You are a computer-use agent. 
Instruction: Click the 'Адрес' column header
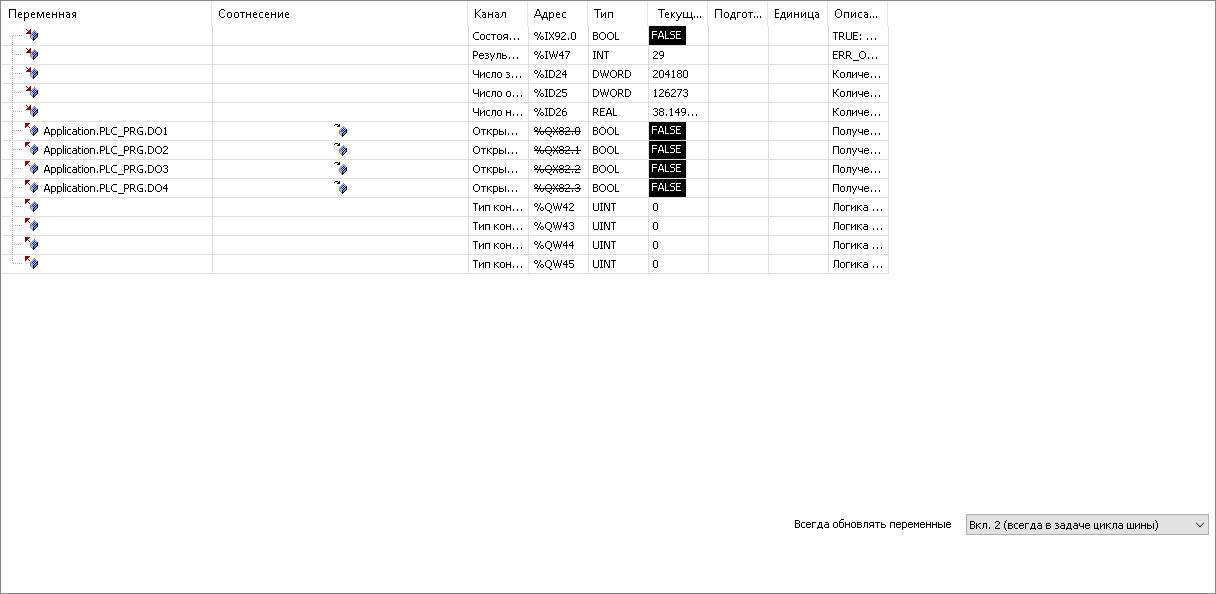tap(550, 14)
